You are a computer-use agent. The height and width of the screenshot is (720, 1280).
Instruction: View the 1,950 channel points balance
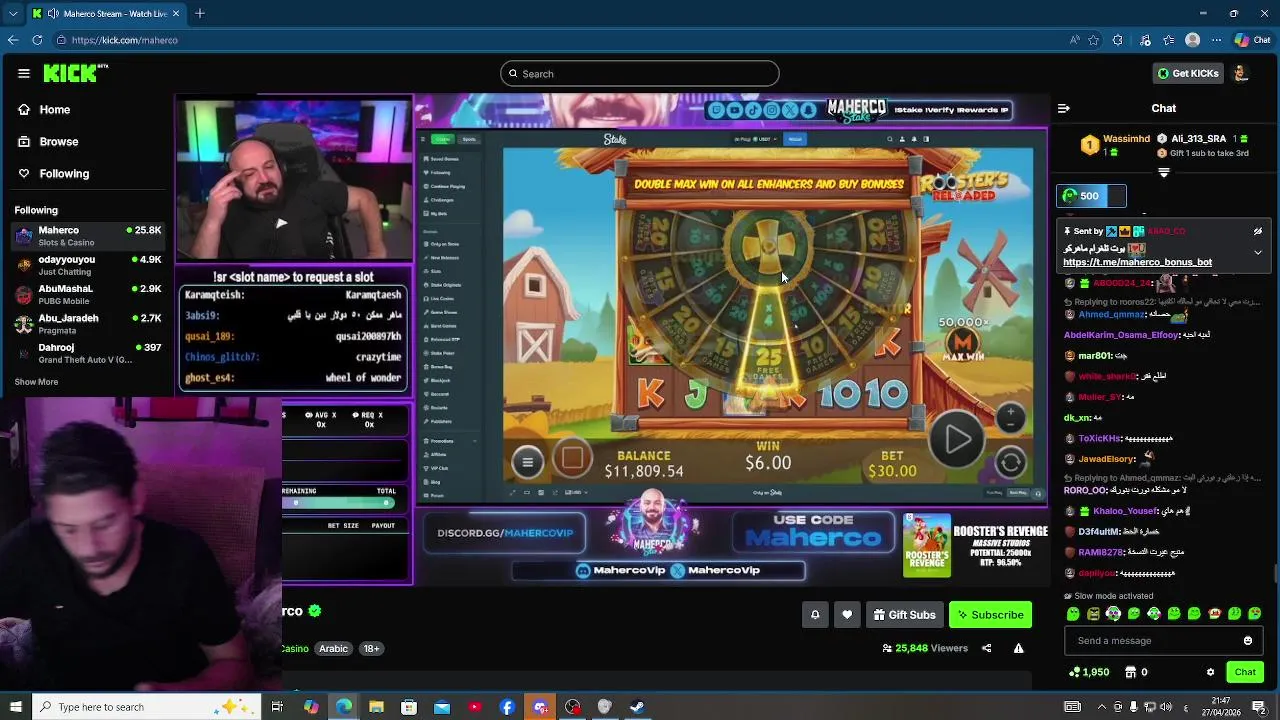1089,672
